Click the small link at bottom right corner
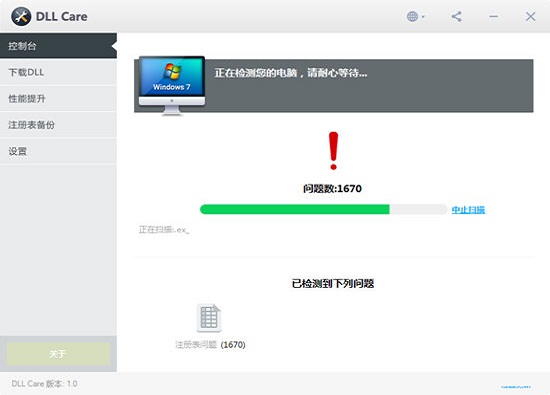The height and width of the screenshot is (395, 550). pyautogui.click(x=516, y=387)
